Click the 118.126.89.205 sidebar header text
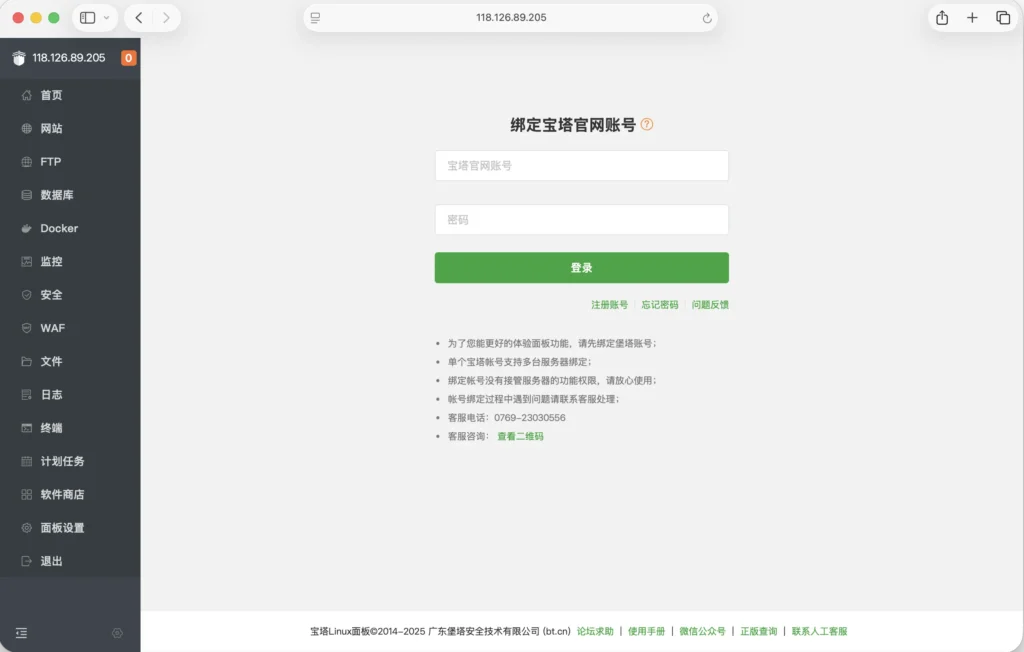 coord(69,58)
